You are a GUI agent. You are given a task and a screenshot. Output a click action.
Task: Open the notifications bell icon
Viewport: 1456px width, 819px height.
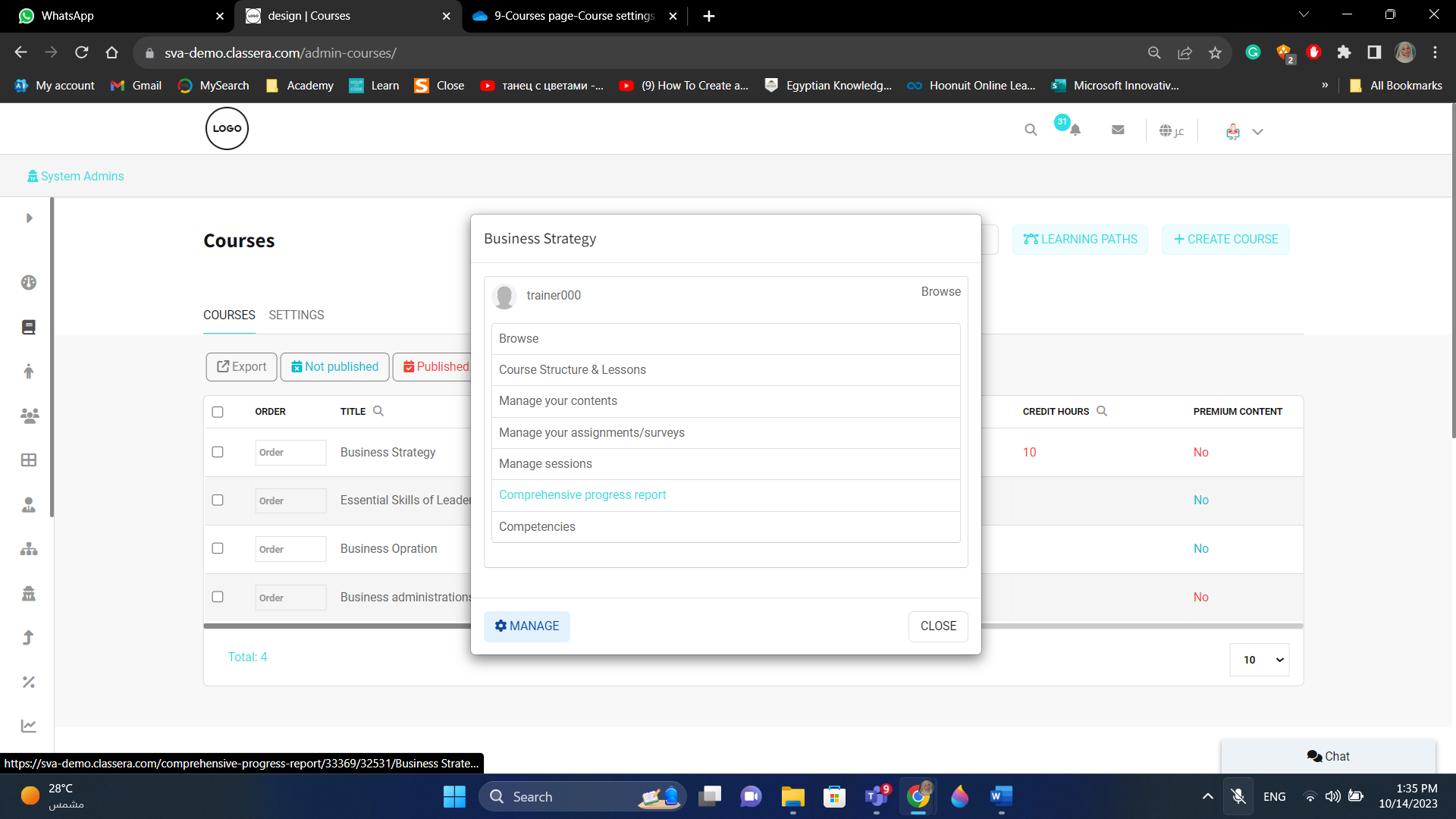pyautogui.click(x=1075, y=130)
